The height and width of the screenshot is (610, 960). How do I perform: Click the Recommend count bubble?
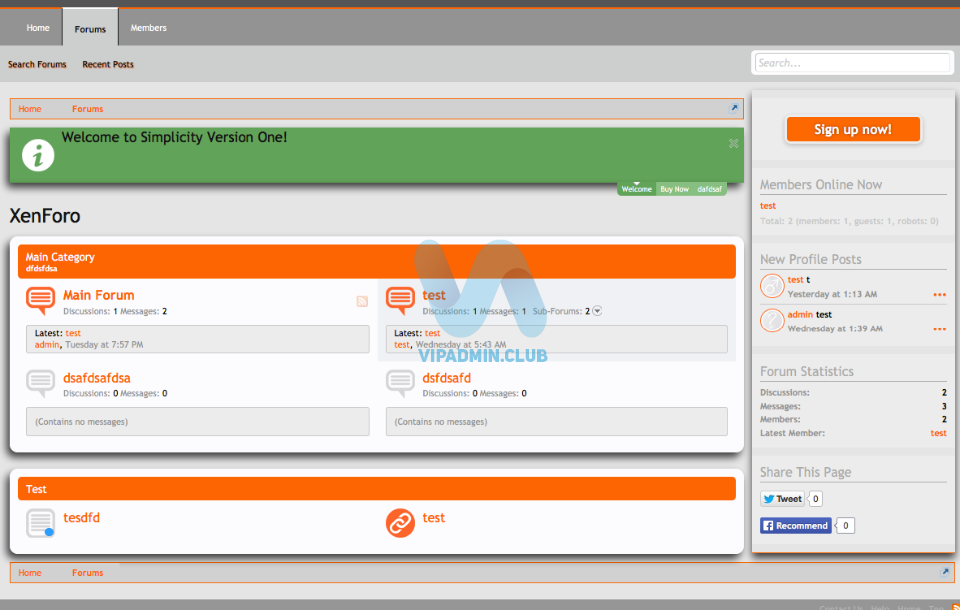pos(846,525)
